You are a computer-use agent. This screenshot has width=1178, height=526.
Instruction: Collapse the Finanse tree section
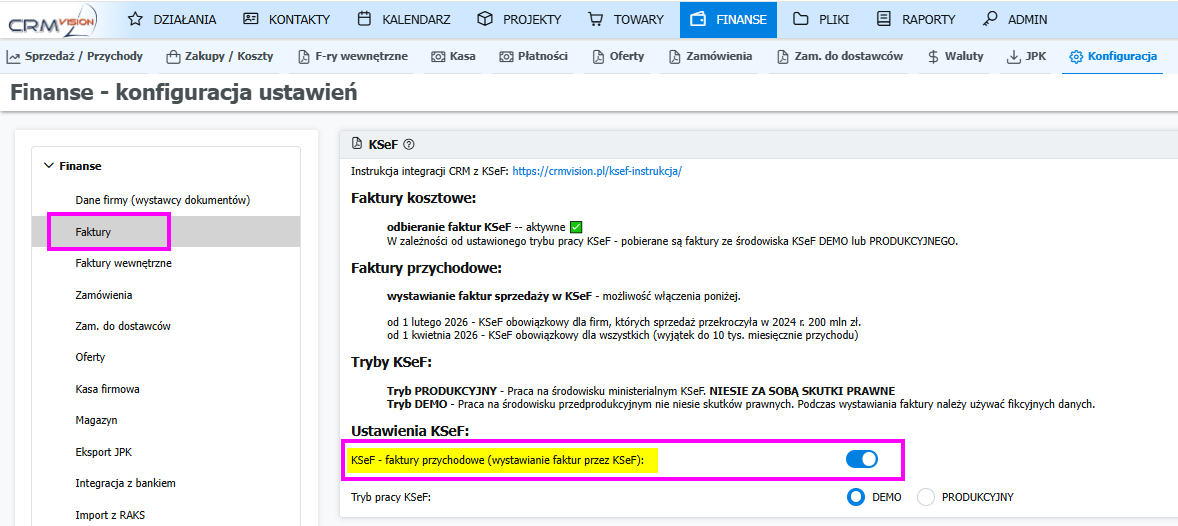point(50,165)
